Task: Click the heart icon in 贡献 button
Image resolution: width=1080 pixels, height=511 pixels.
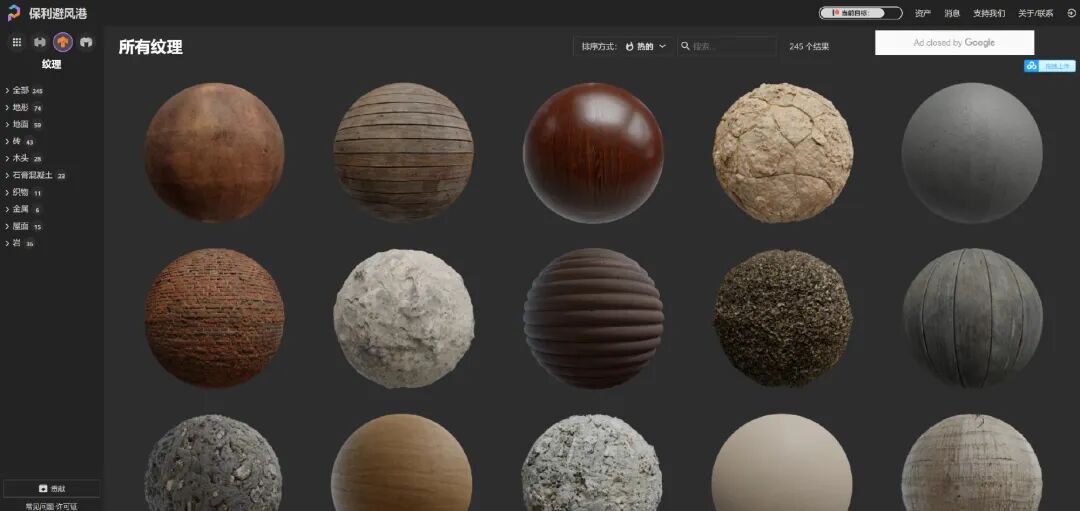Action: pyautogui.click(x=43, y=488)
